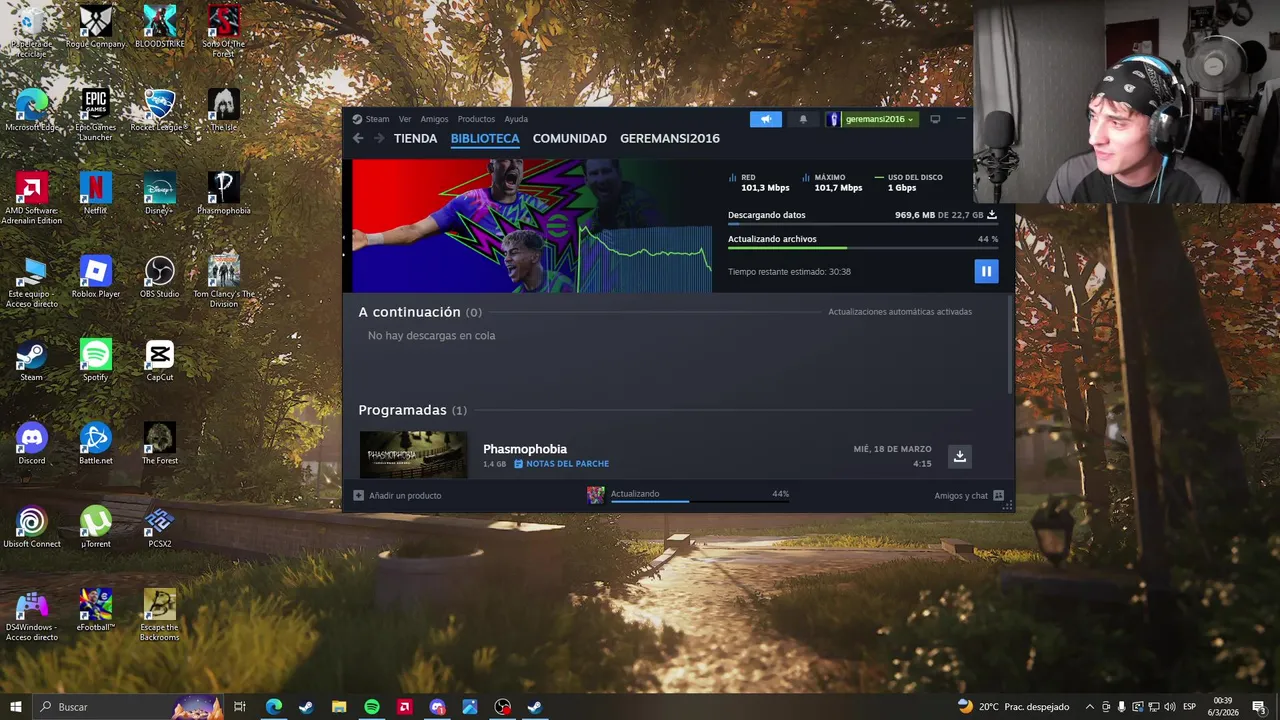Screen dimensions: 1280x720
Task: Select the CapCut desktop icon
Action: pyautogui.click(x=159, y=361)
